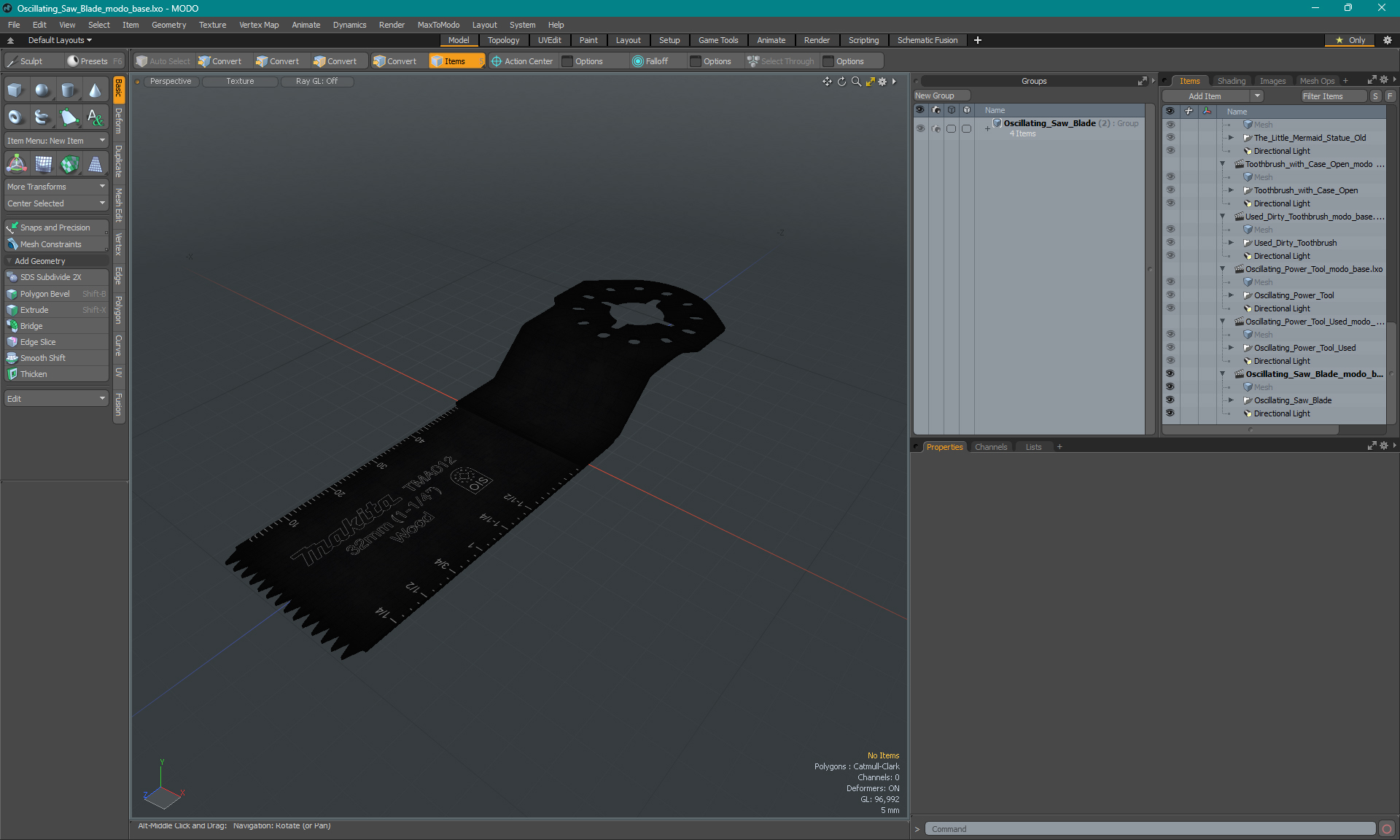Open the Default Layouts dropdown
Image resolution: width=1400 pixels, height=840 pixels.
tap(60, 40)
